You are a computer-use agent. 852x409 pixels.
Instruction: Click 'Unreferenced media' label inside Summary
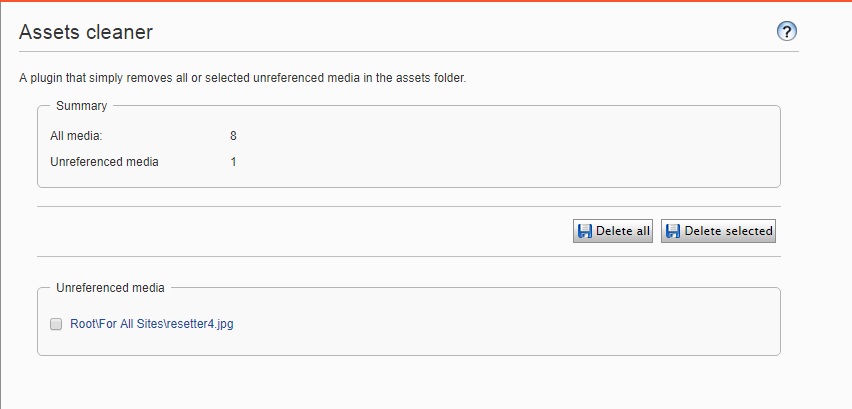click(x=104, y=161)
